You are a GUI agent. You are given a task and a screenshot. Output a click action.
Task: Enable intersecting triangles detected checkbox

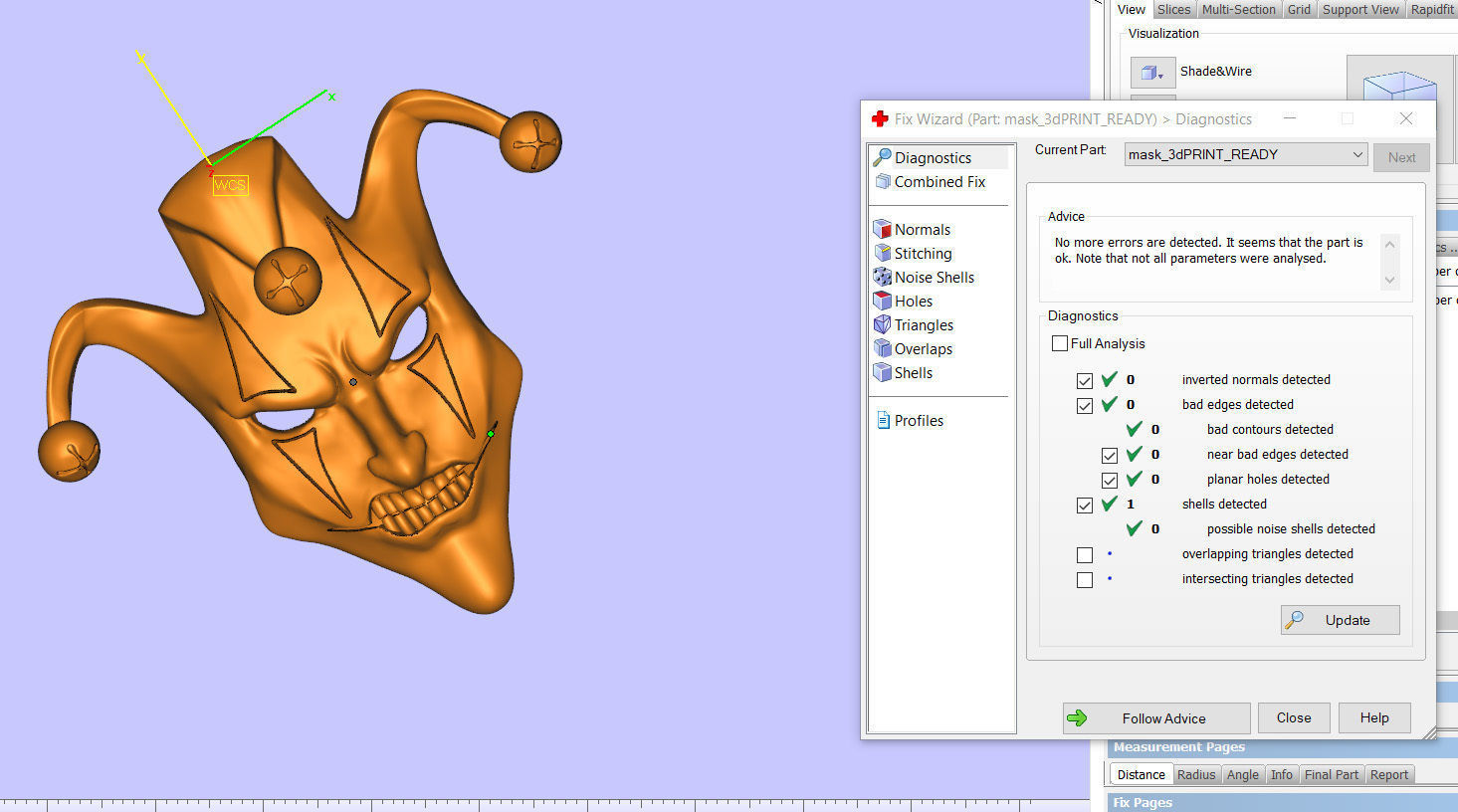tap(1085, 579)
